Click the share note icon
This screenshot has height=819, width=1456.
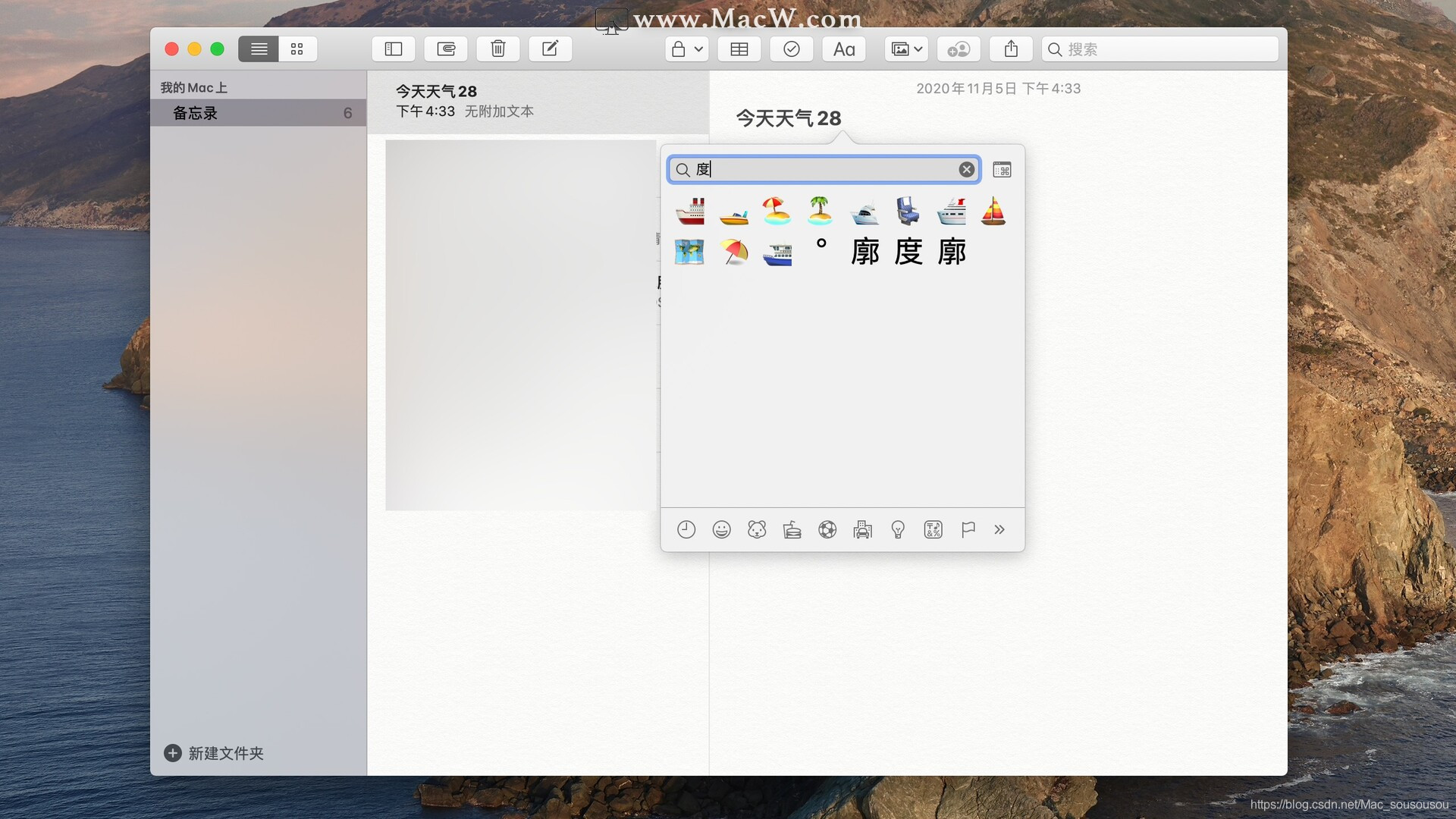point(1011,49)
